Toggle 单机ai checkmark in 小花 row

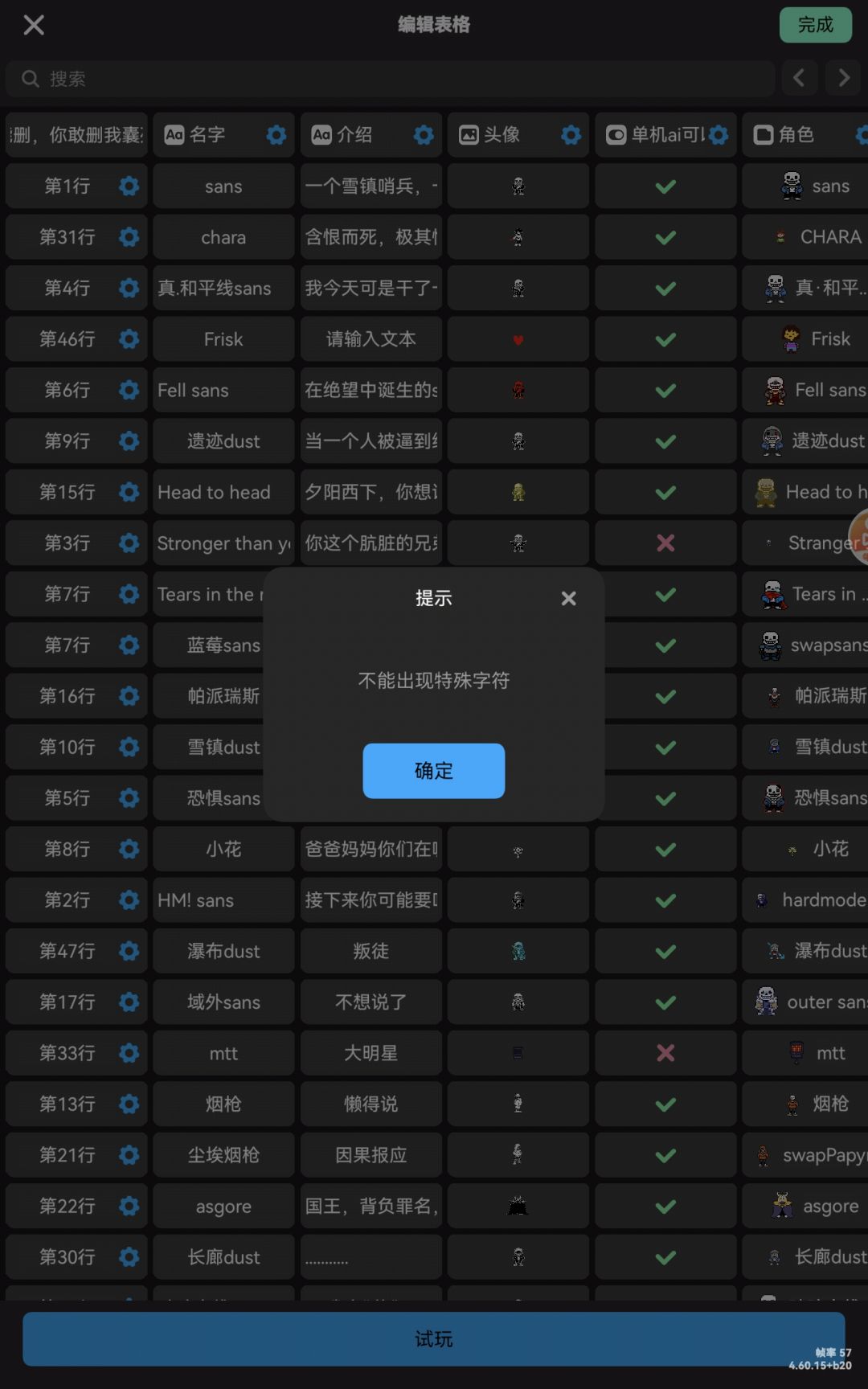[x=665, y=849]
